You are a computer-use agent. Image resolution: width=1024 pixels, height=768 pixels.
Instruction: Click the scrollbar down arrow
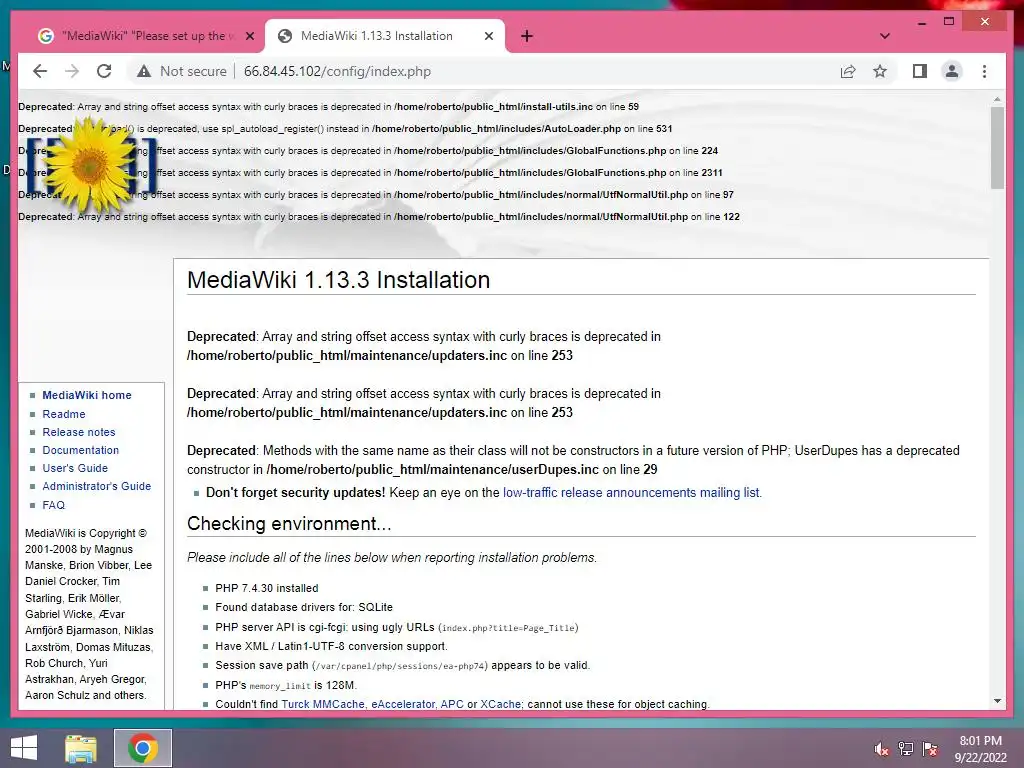point(997,701)
